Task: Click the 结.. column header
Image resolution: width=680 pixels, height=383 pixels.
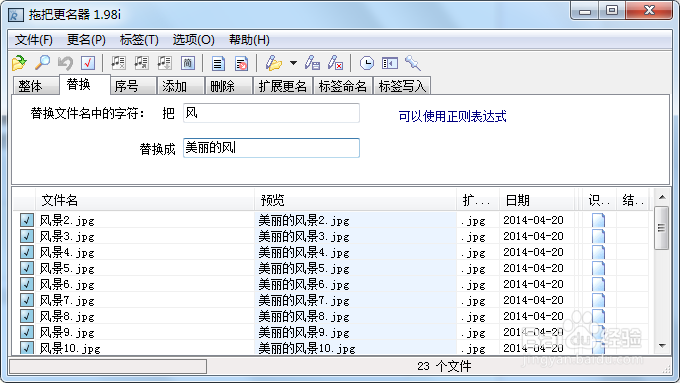Action: tap(633, 200)
